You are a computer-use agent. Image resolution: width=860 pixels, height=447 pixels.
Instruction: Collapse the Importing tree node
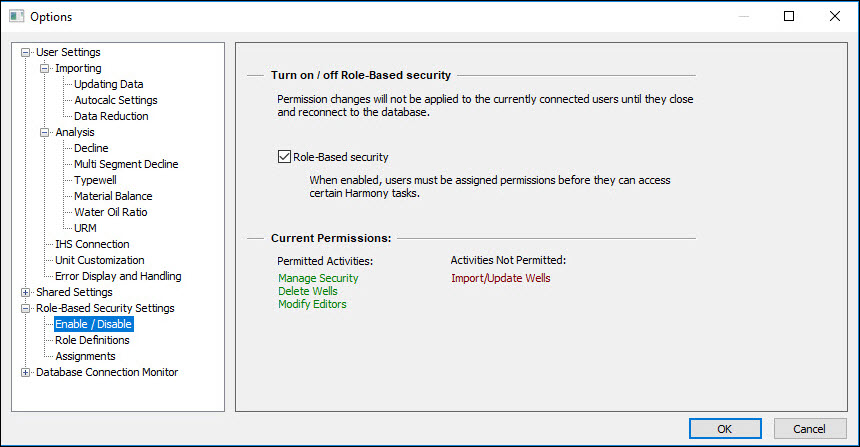coord(45,68)
